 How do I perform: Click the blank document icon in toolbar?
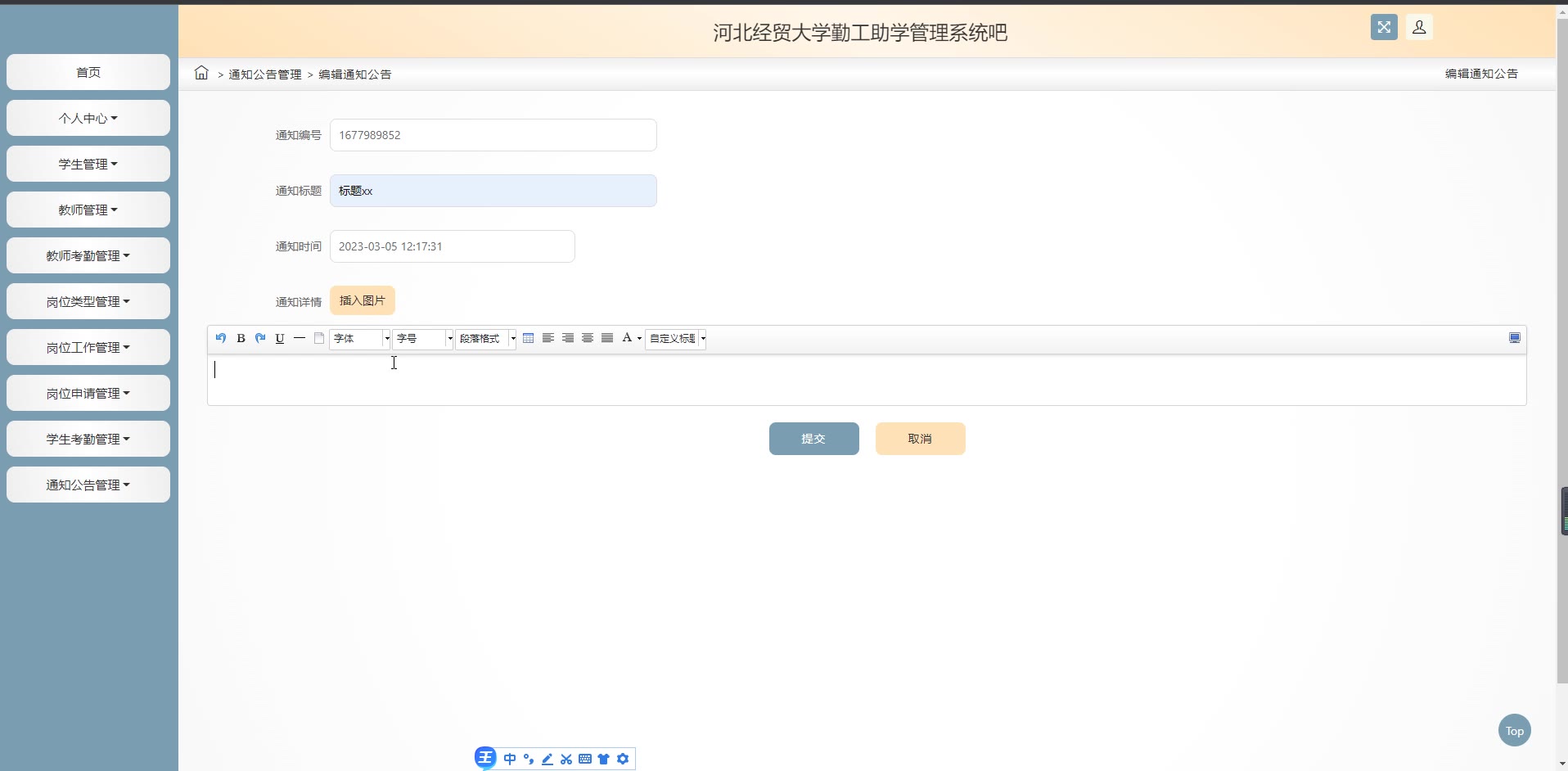(x=319, y=338)
